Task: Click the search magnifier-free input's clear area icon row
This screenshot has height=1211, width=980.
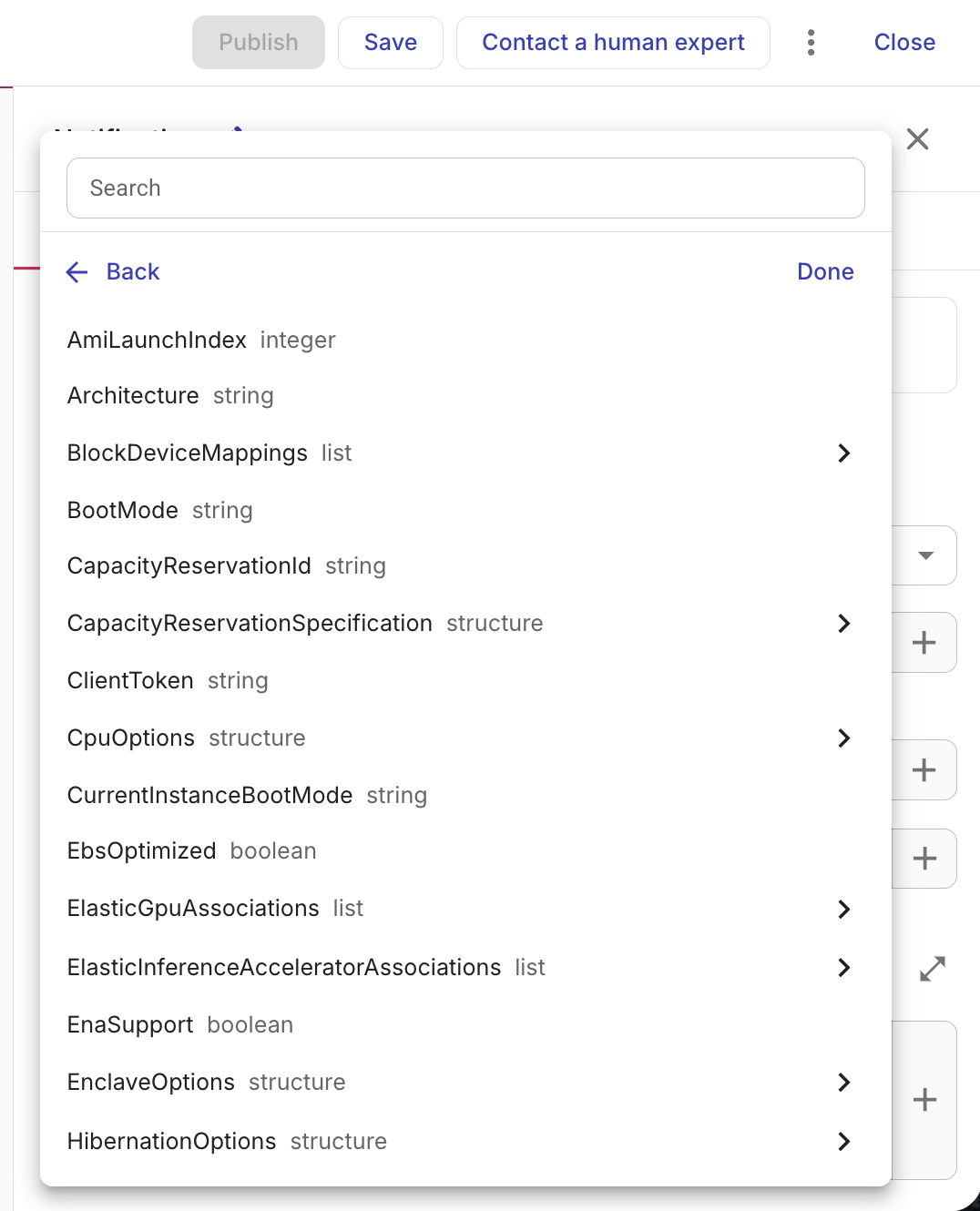Action: [465, 188]
